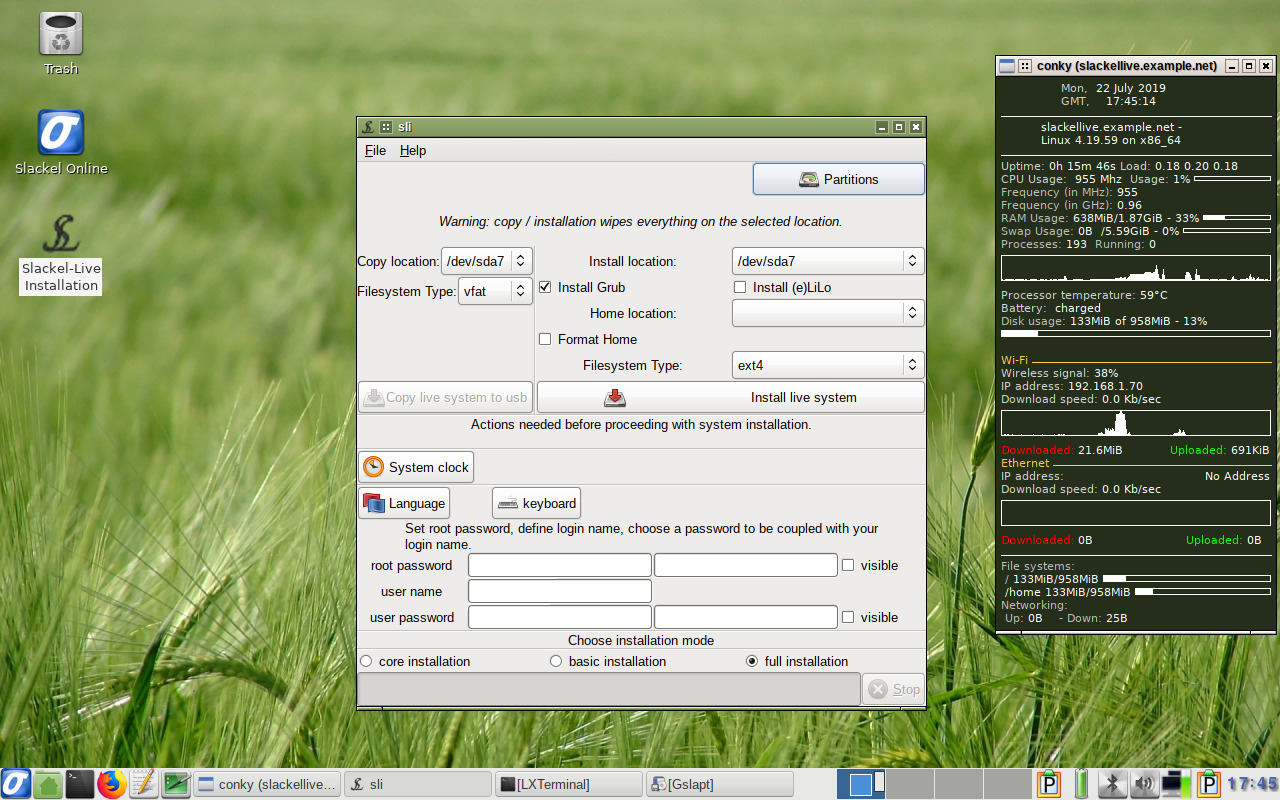Open the volume control in the tray
The width and height of the screenshot is (1280, 800).
[x=1141, y=784]
